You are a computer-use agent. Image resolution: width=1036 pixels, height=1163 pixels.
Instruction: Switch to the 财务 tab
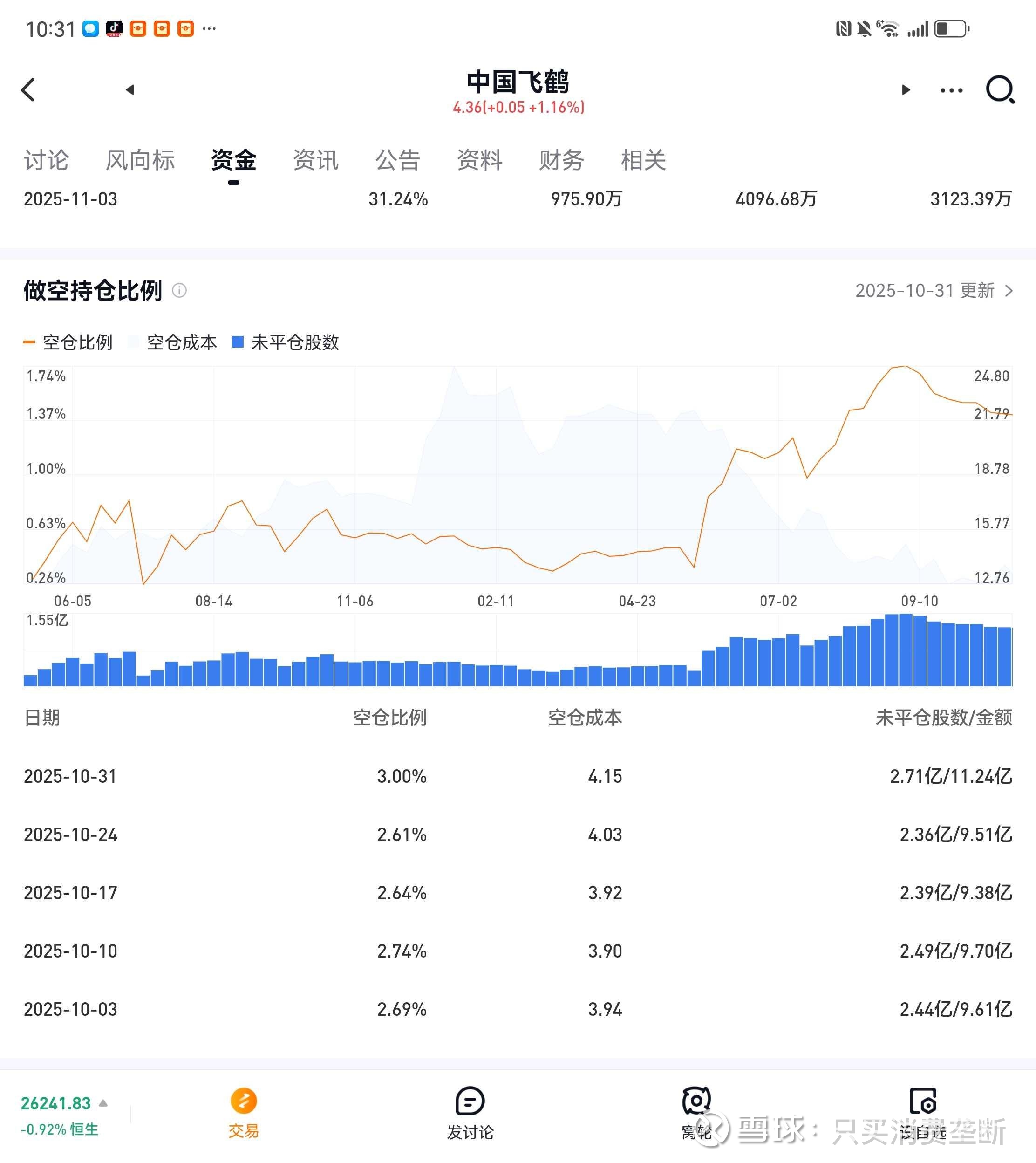pos(561,160)
